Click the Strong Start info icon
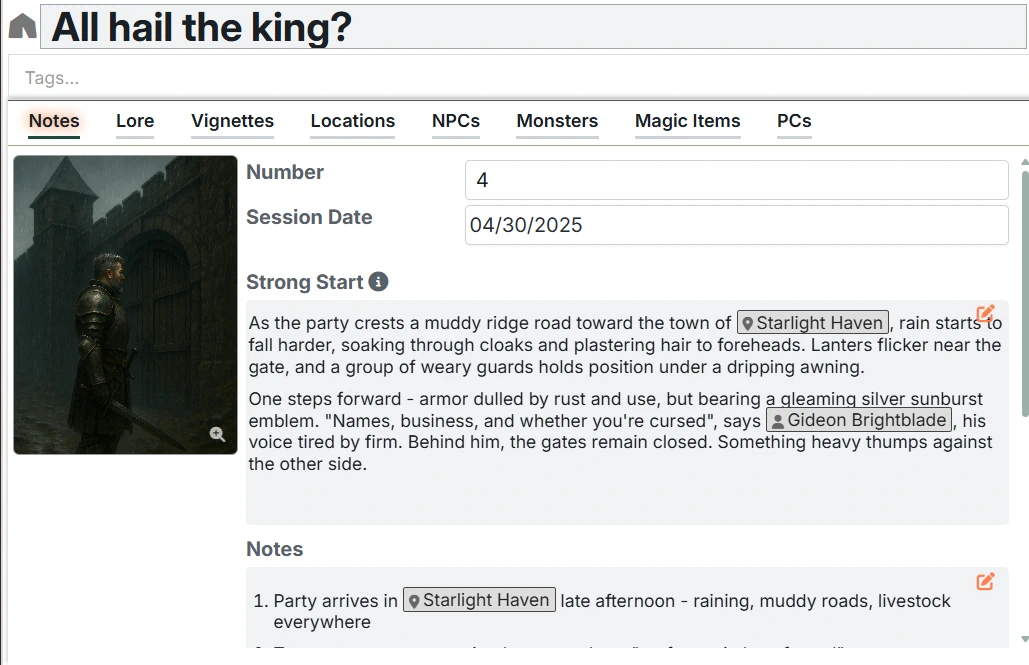The width and height of the screenshot is (1029, 665). point(378,282)
